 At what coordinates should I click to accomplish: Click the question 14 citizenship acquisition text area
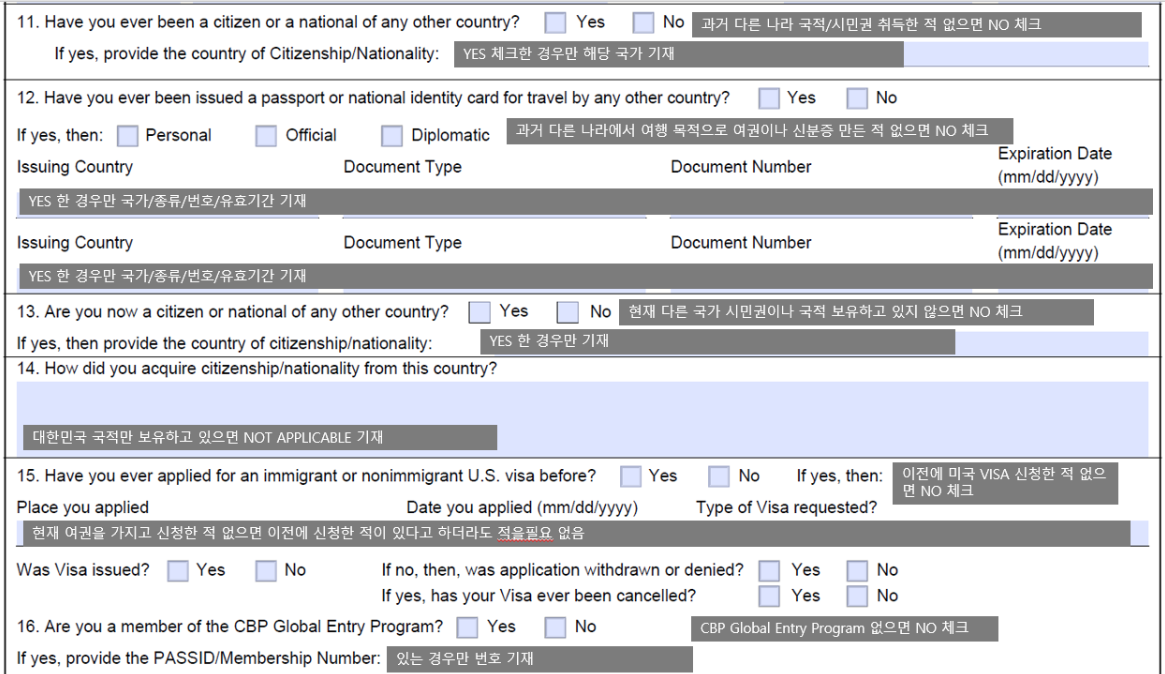click(582, 418)
